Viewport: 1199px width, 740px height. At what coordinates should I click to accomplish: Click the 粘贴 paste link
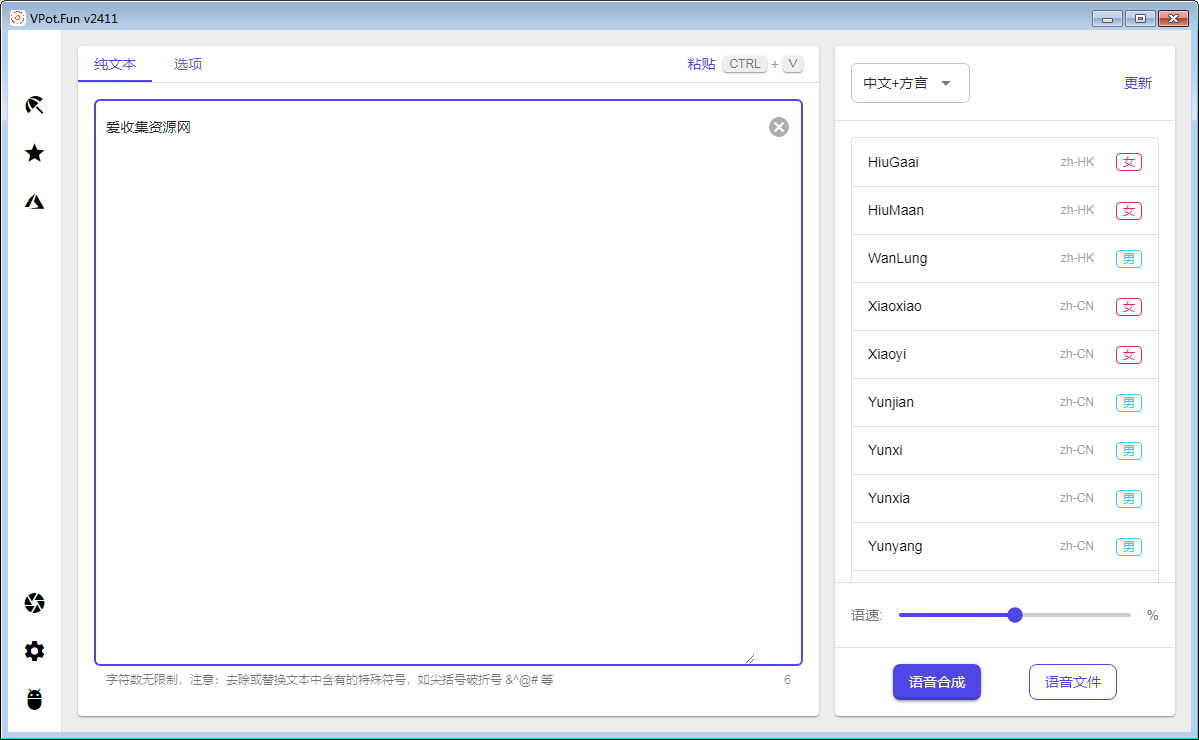pyautogui.click(x=701, y=64)
